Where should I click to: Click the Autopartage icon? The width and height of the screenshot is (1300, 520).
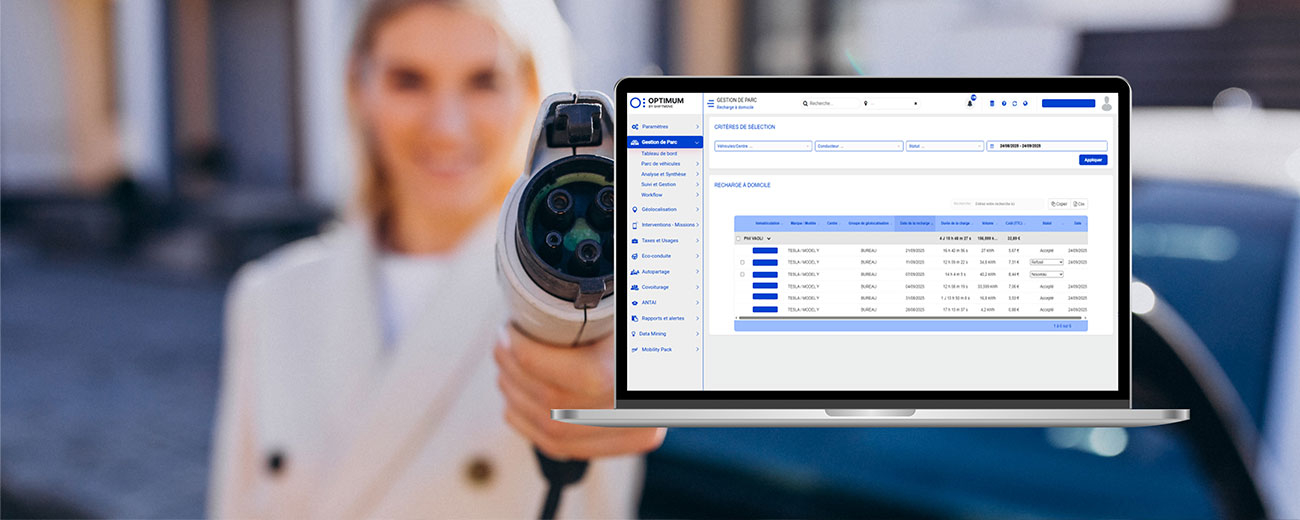pos(635,272)
